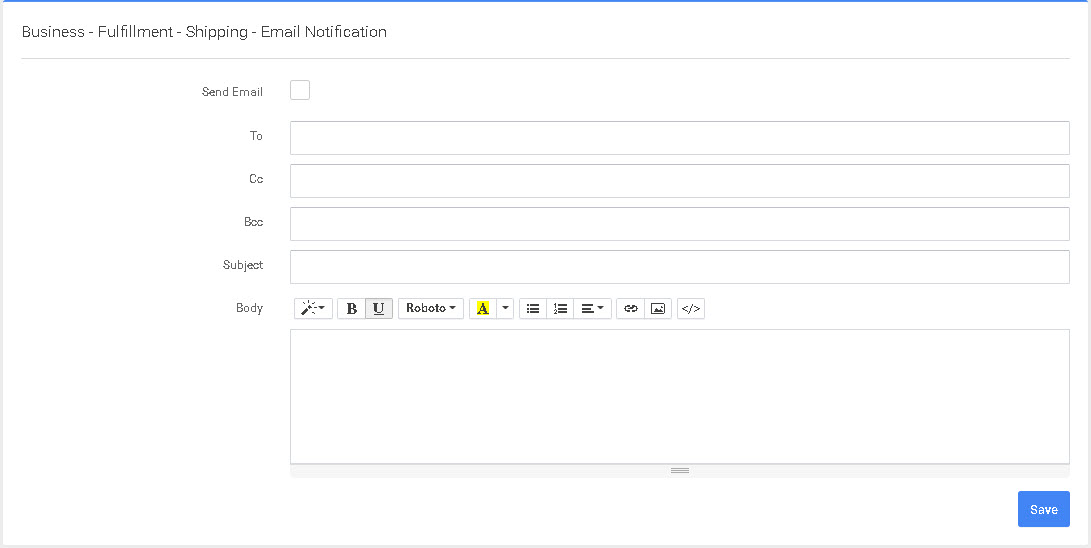Open the magic wand style menu
Screen dimensions: 1091x548
[313, 308]
